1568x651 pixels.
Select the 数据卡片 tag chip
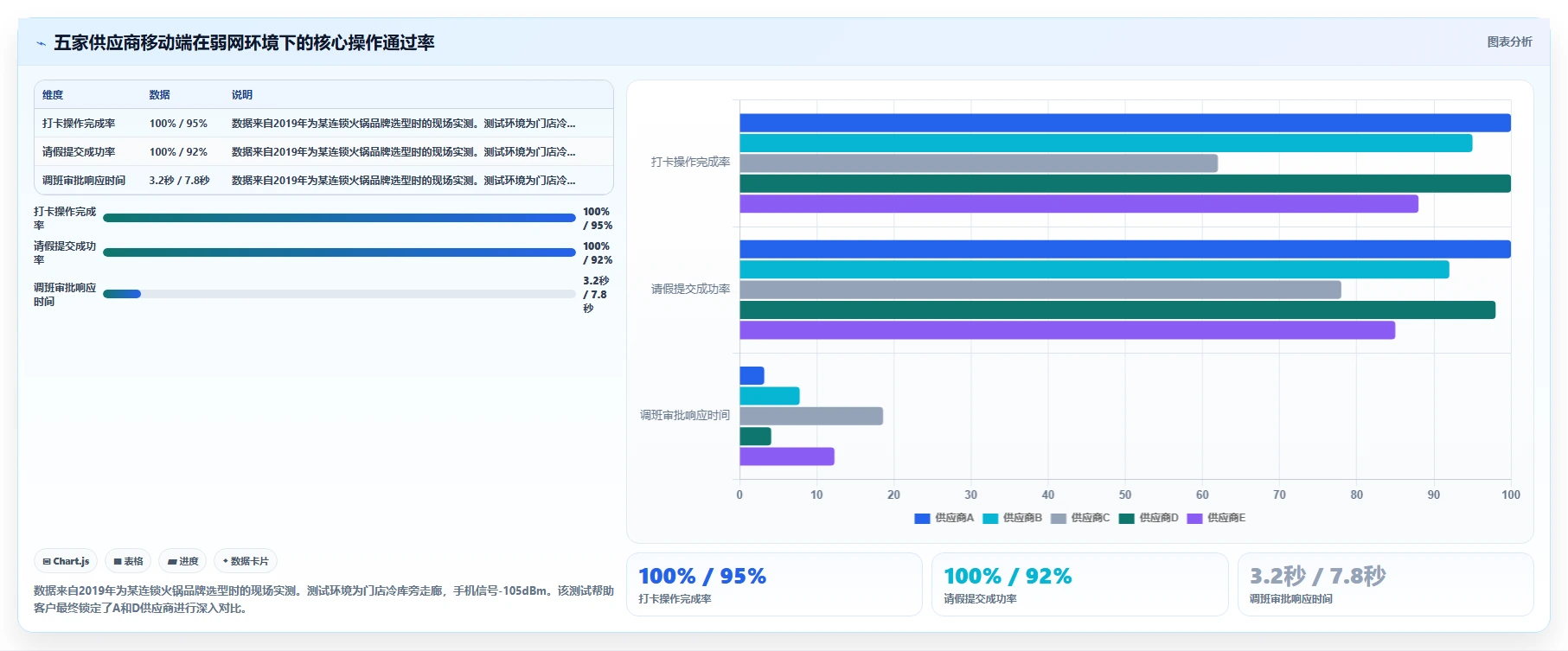(246, 561)
